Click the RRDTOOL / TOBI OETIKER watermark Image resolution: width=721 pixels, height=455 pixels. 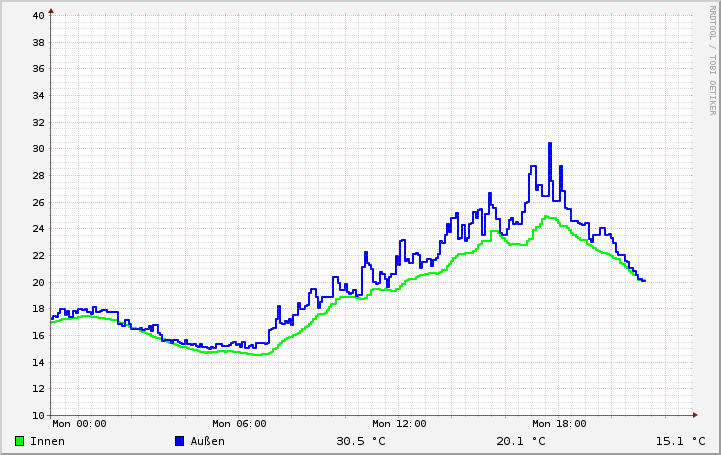pos(712,60)
